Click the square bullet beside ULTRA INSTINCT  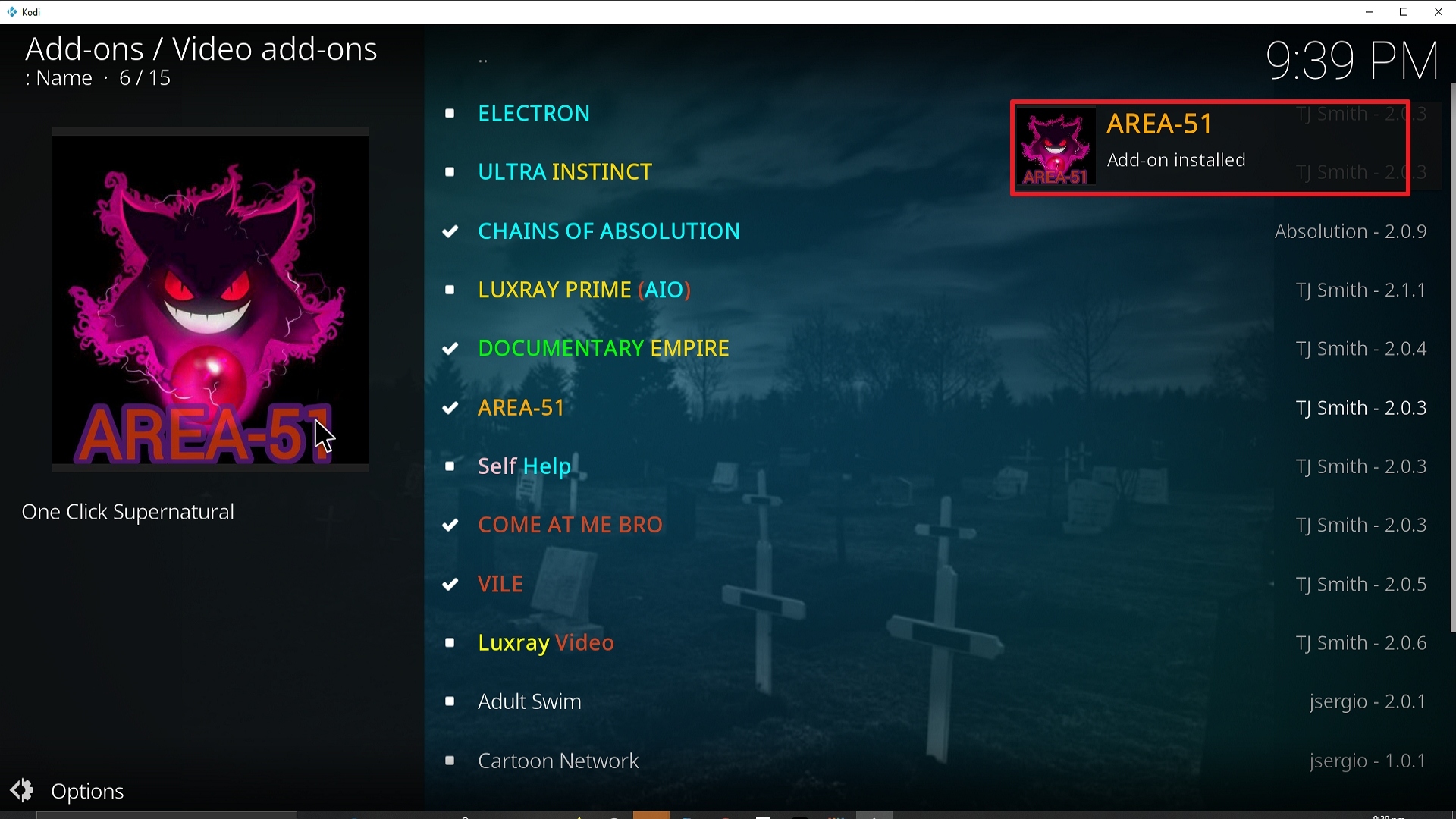coord(450,172)
